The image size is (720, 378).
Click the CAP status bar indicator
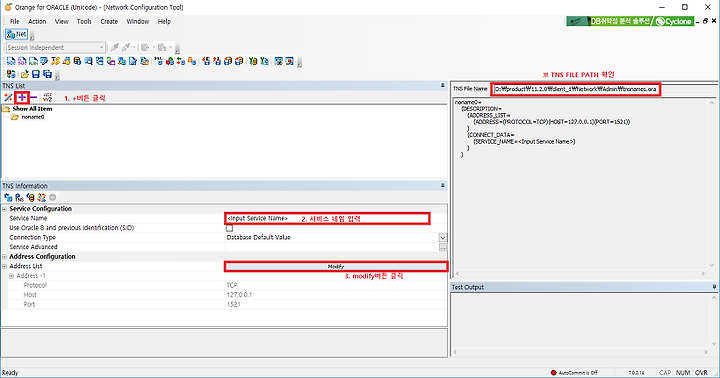[x=665, y=372]
